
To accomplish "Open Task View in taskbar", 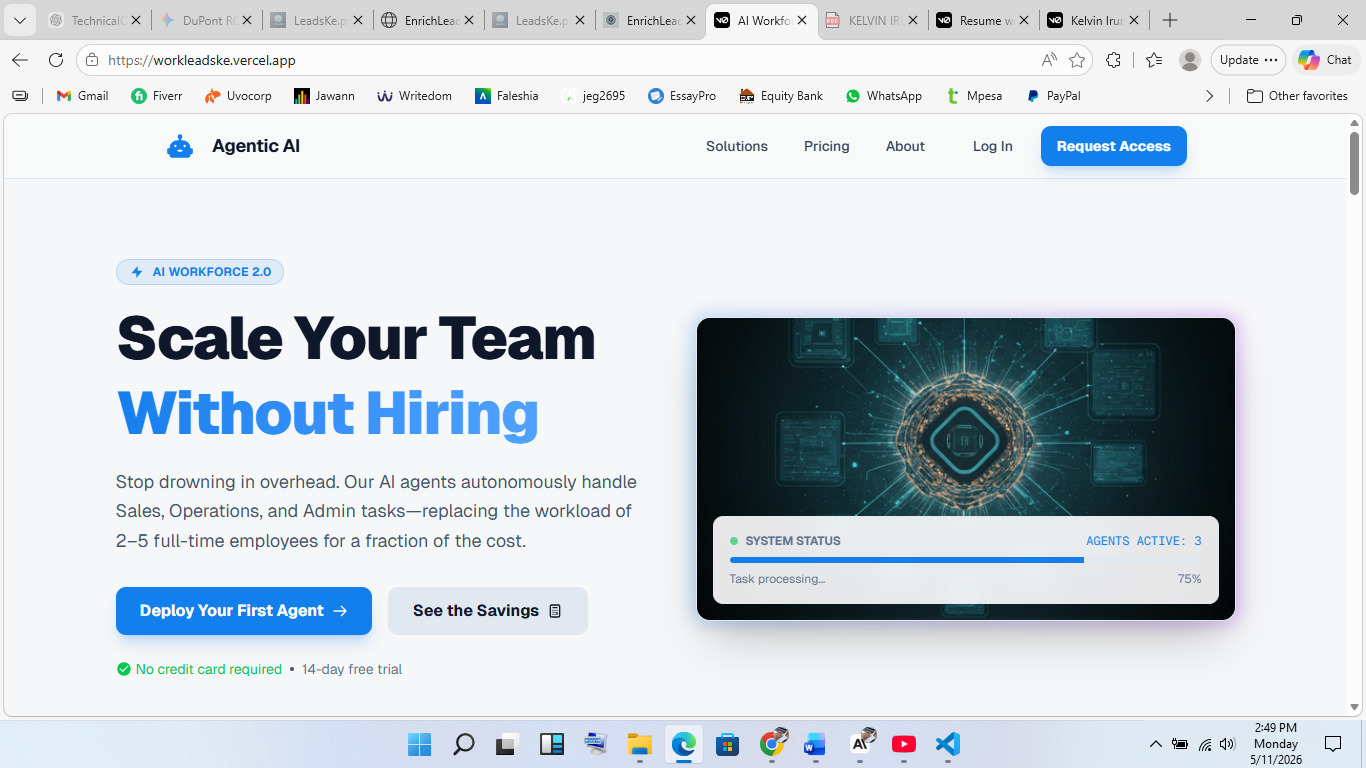I will (507, 744).
